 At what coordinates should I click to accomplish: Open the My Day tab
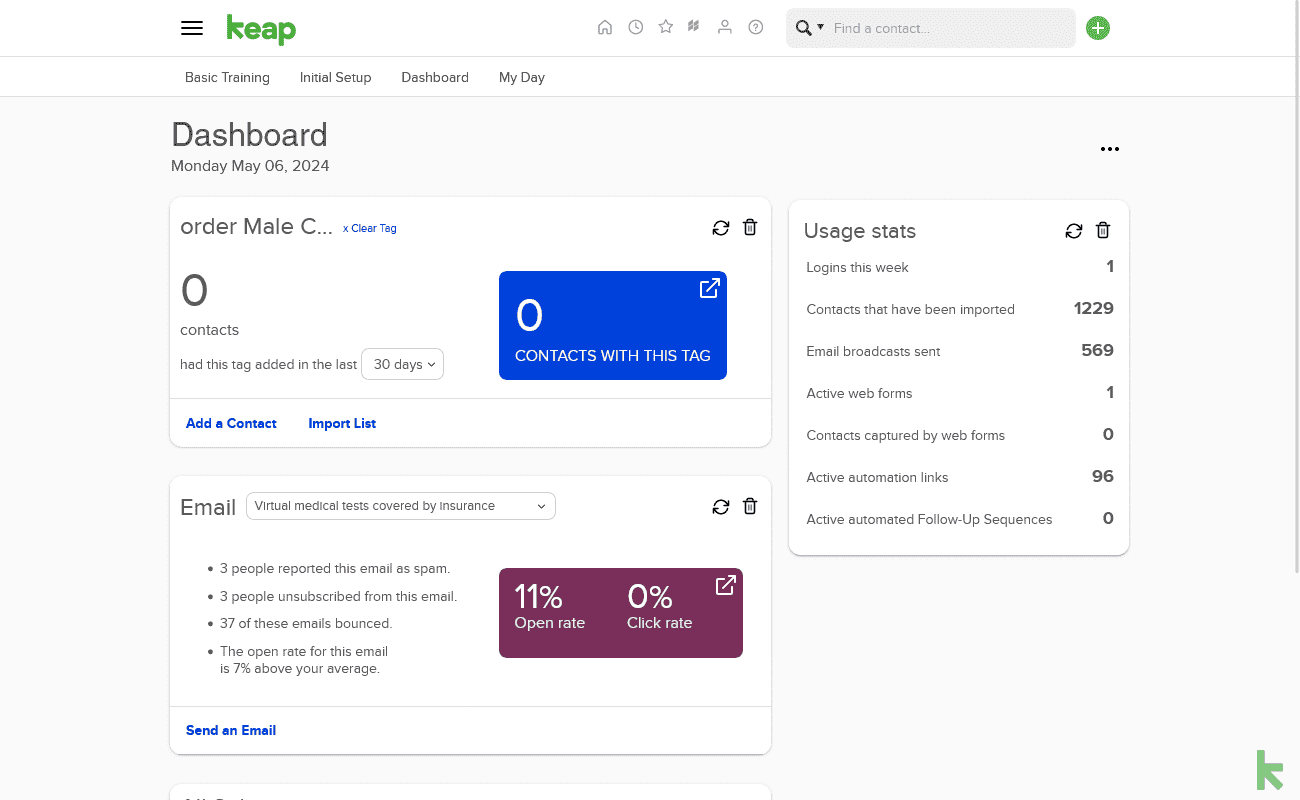click(x=522, y=77)
